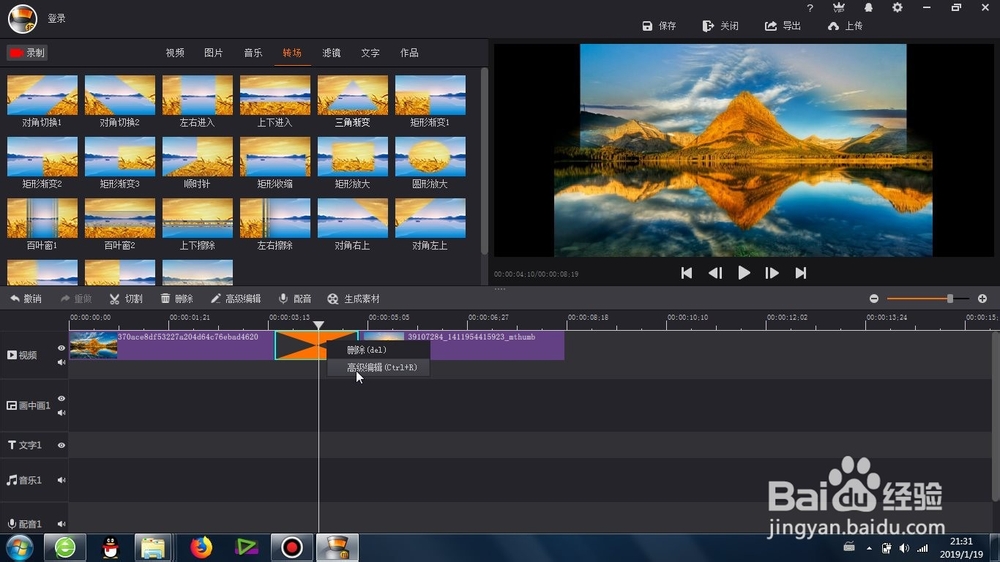This screenshot has height=562, width=1000.
Task: Open the file explorer taskbar icon
Action: click(x=153, y=547)
